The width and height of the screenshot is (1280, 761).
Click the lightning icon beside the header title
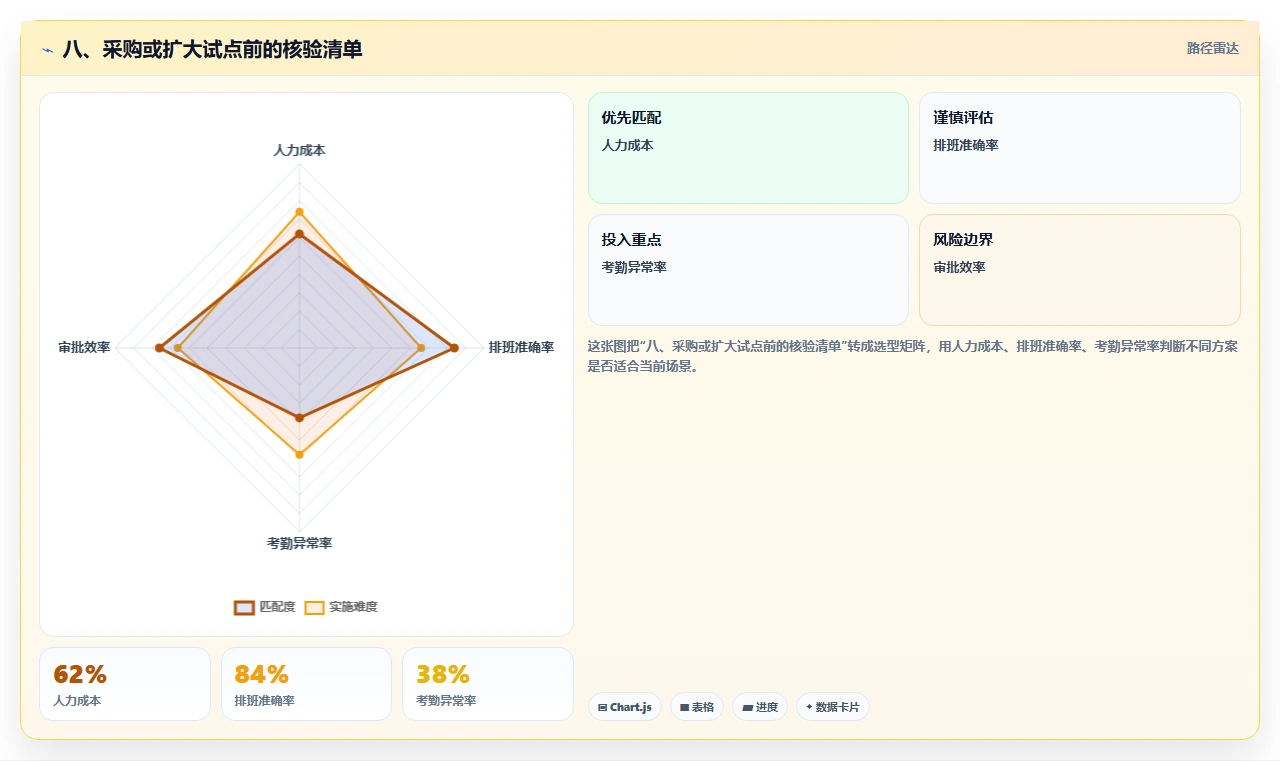(48, 50)
